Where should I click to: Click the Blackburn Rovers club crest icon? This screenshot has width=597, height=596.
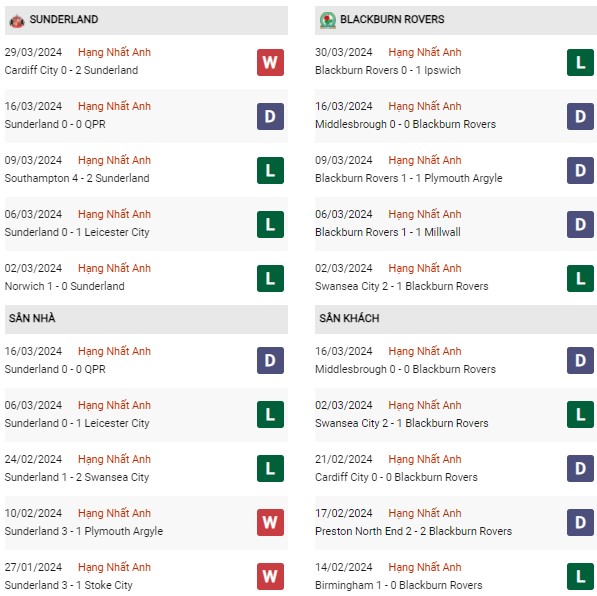327,21
